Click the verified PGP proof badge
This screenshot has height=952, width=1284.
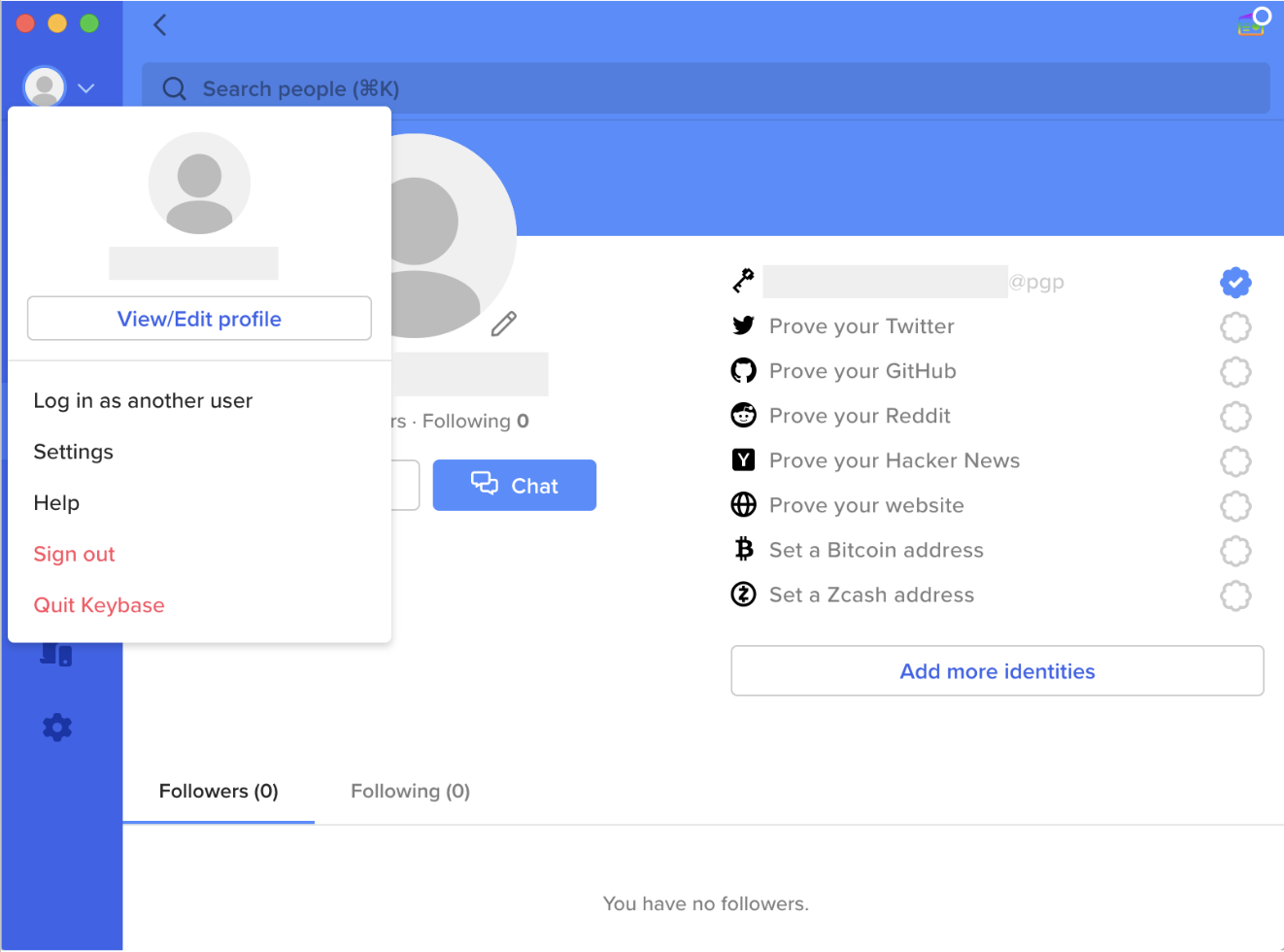point(1234,283)
